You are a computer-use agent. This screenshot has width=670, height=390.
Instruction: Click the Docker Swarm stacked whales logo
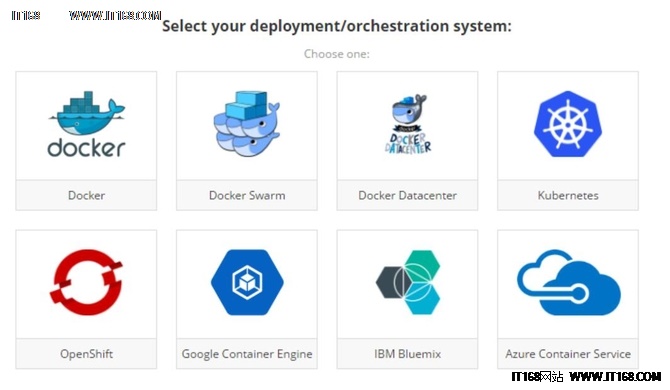click(x=247, y=123)
